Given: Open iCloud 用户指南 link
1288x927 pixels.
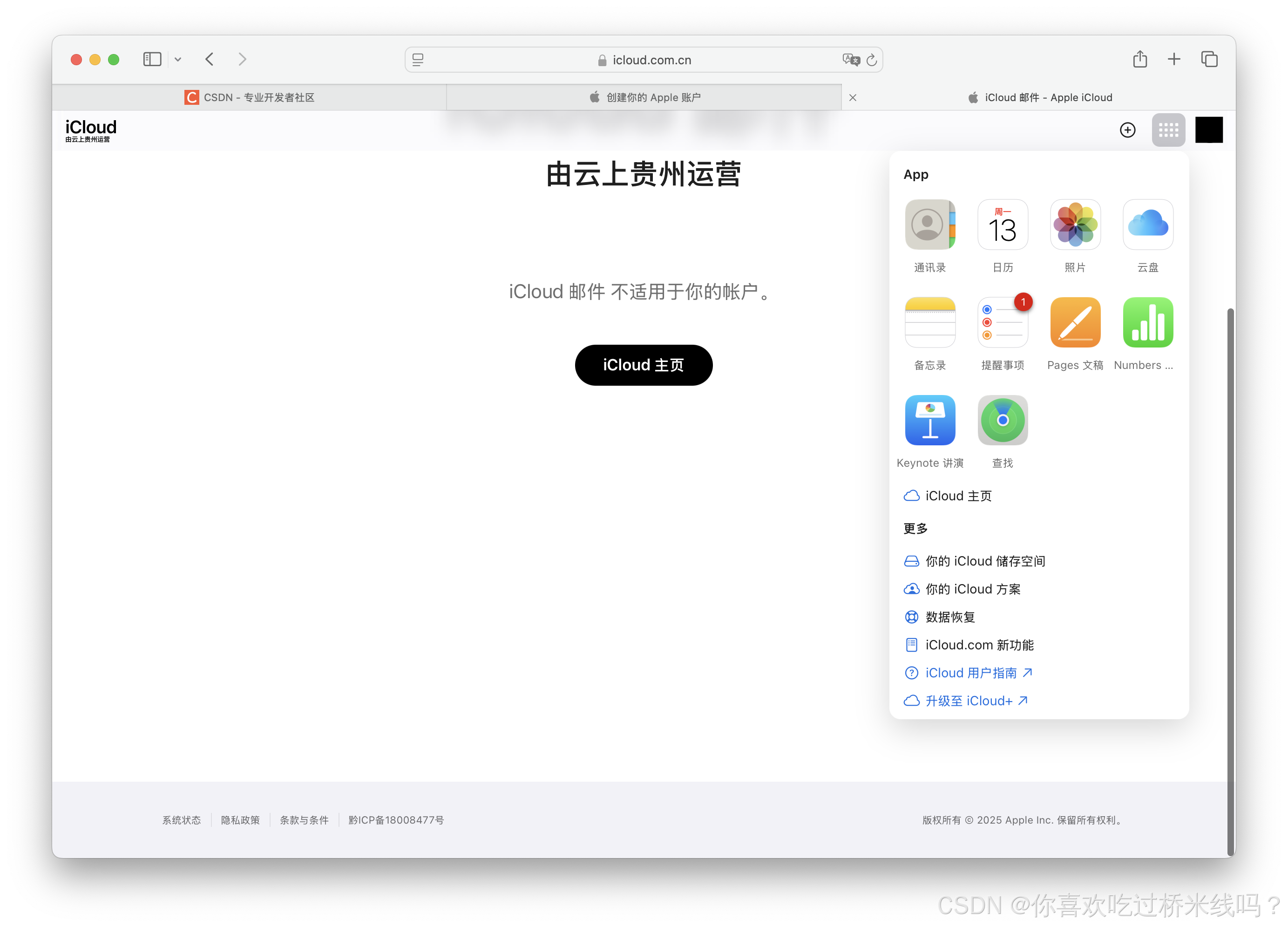Looking at the screenshot, I should tap(971, 673).
